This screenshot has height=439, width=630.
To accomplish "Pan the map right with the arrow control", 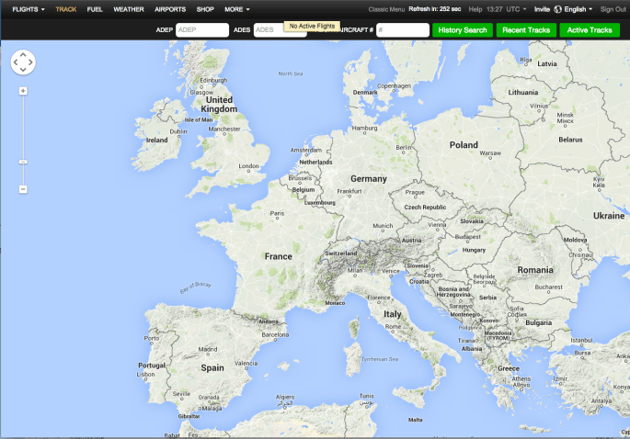I will [x=31, y=63].
